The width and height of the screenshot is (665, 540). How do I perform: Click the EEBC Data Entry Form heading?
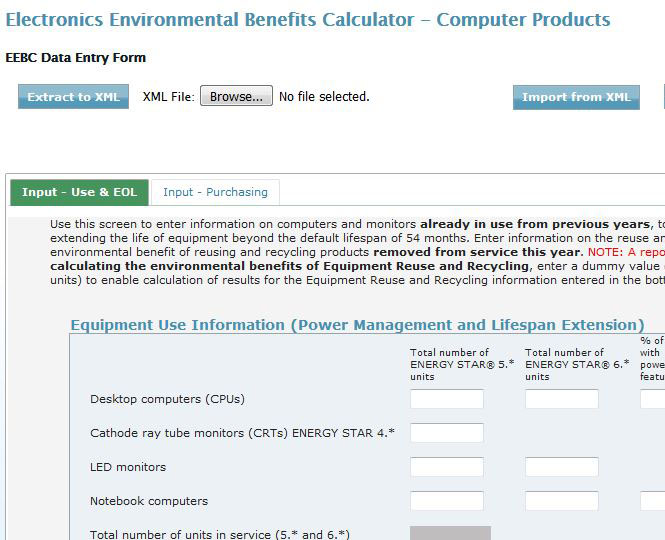pos(75,58)
